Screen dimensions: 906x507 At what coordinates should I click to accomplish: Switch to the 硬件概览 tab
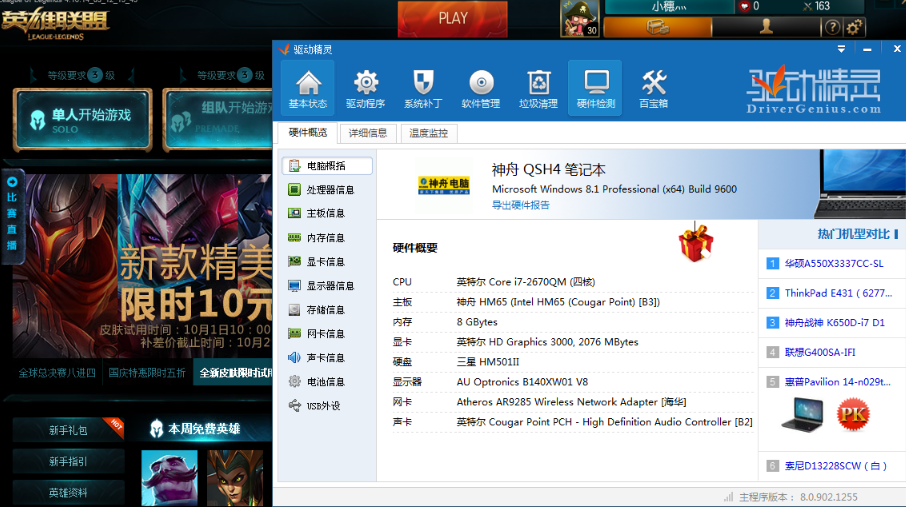point(308,133)
